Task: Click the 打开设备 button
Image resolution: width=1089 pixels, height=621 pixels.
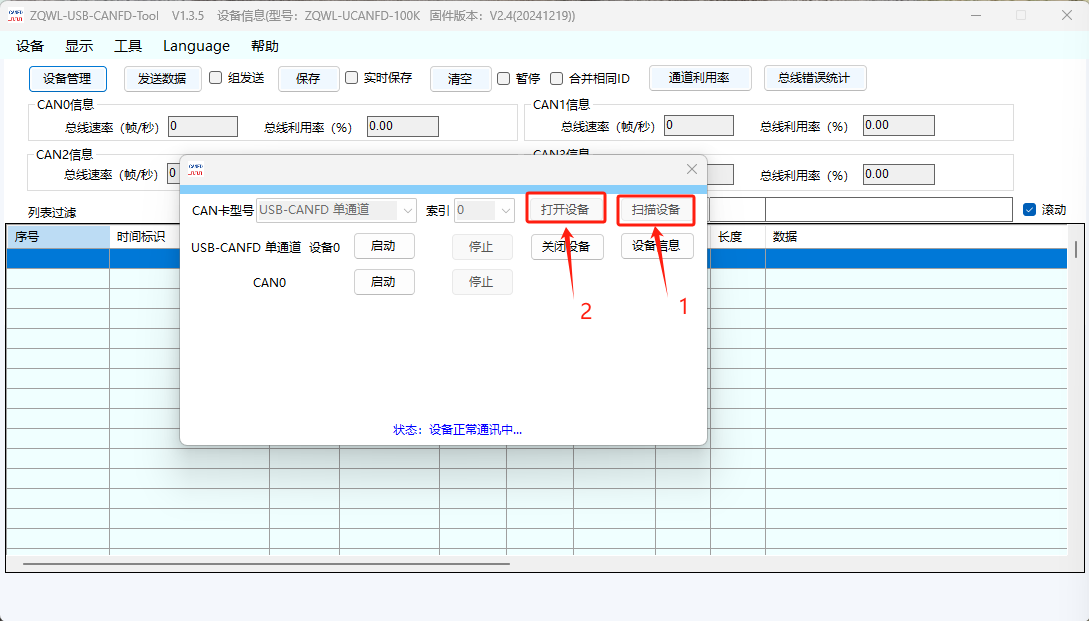Action: click(x=565, y=210)
